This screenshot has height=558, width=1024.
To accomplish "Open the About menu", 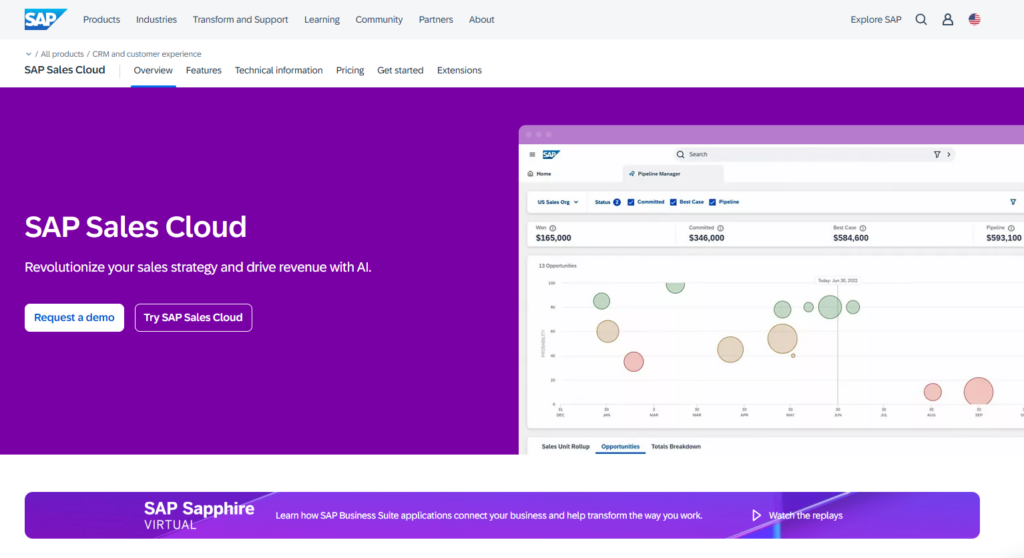I will point(481,20).
